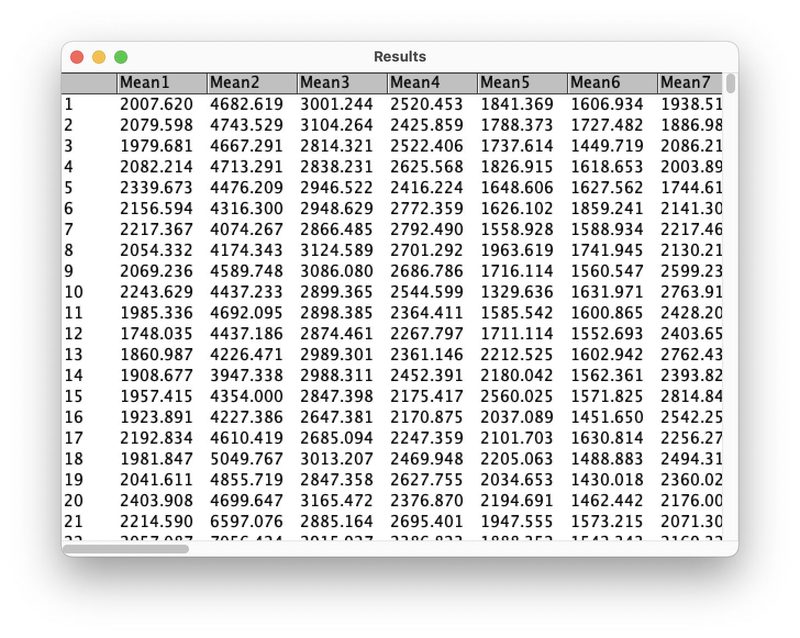Click the cell value 4743.529

[246, 126]
